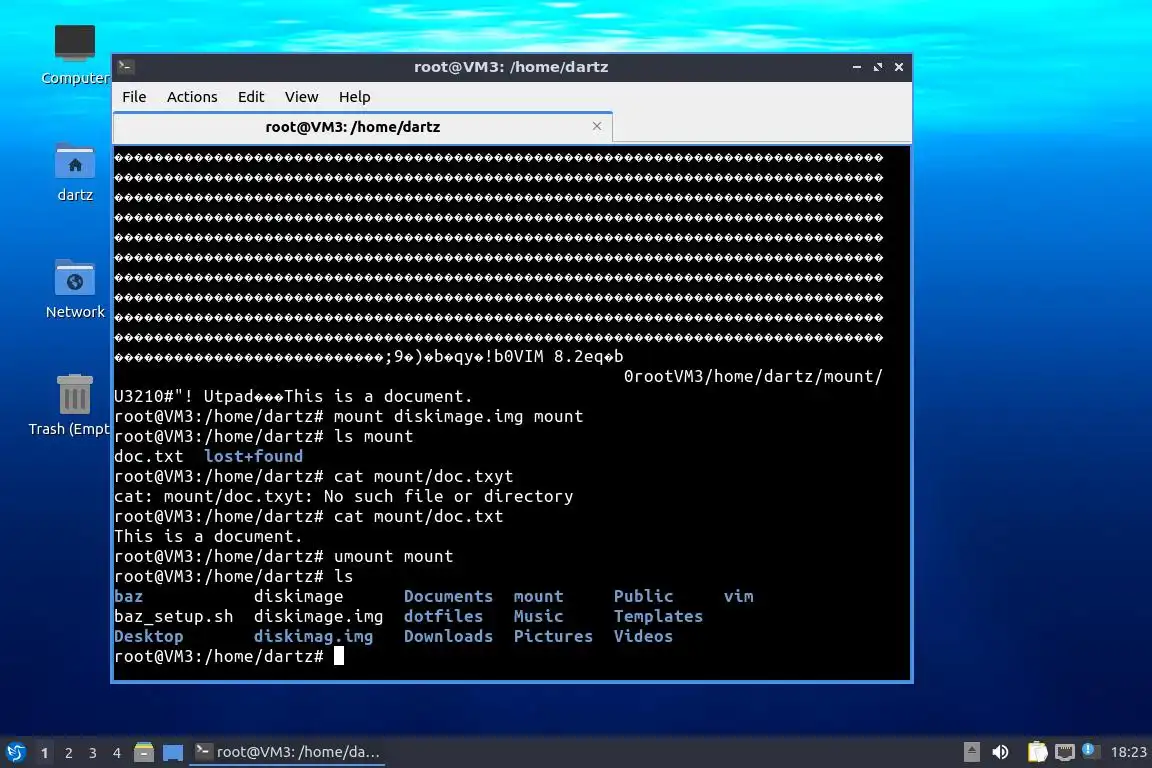Open the clipboard manager tray icon

[x=1037, y=752]
